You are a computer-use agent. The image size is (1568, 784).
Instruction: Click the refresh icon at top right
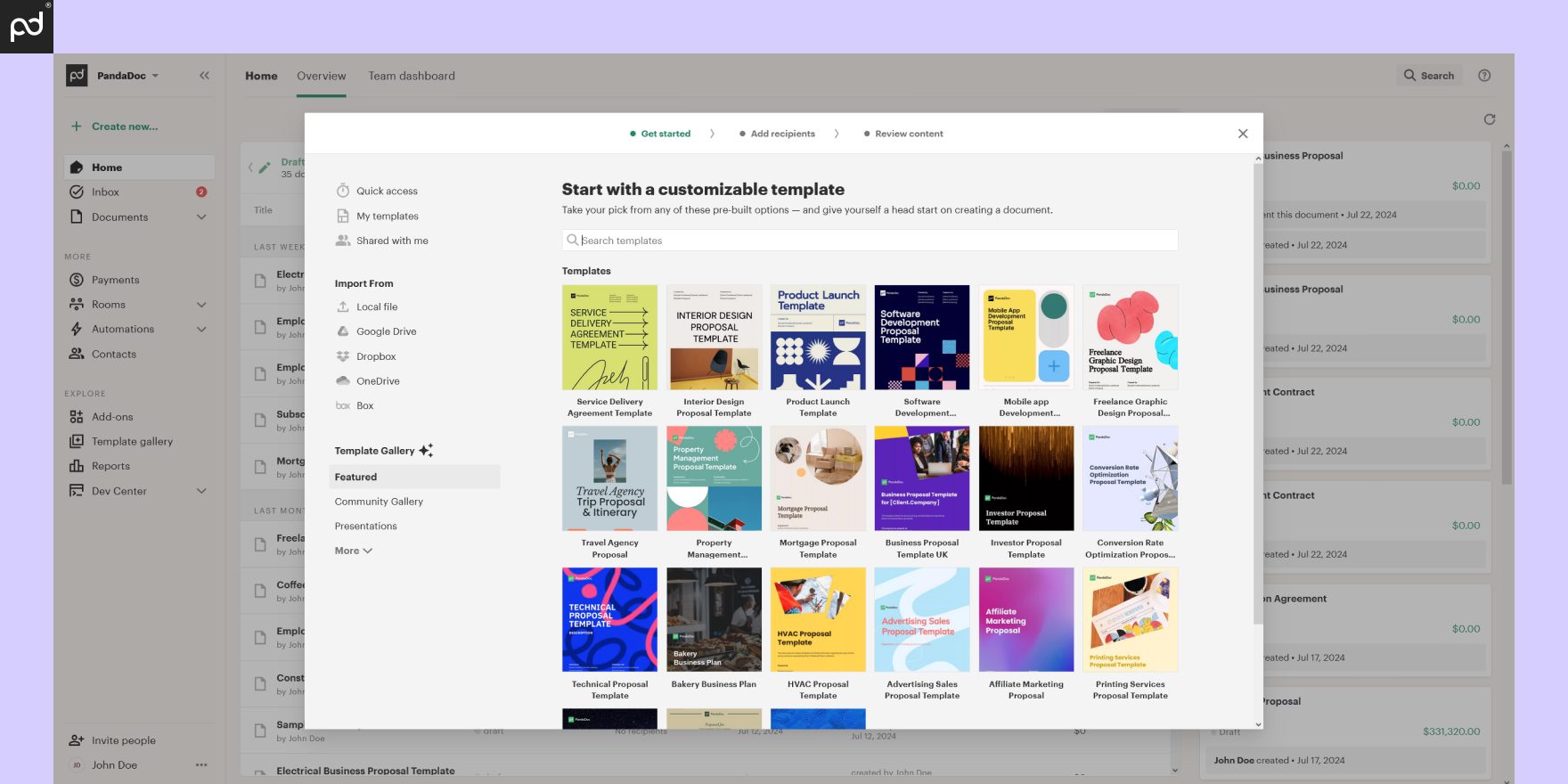[1489, 119]
